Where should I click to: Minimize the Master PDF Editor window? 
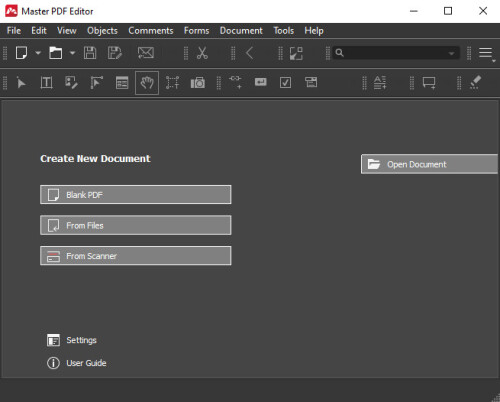(414, 11)
